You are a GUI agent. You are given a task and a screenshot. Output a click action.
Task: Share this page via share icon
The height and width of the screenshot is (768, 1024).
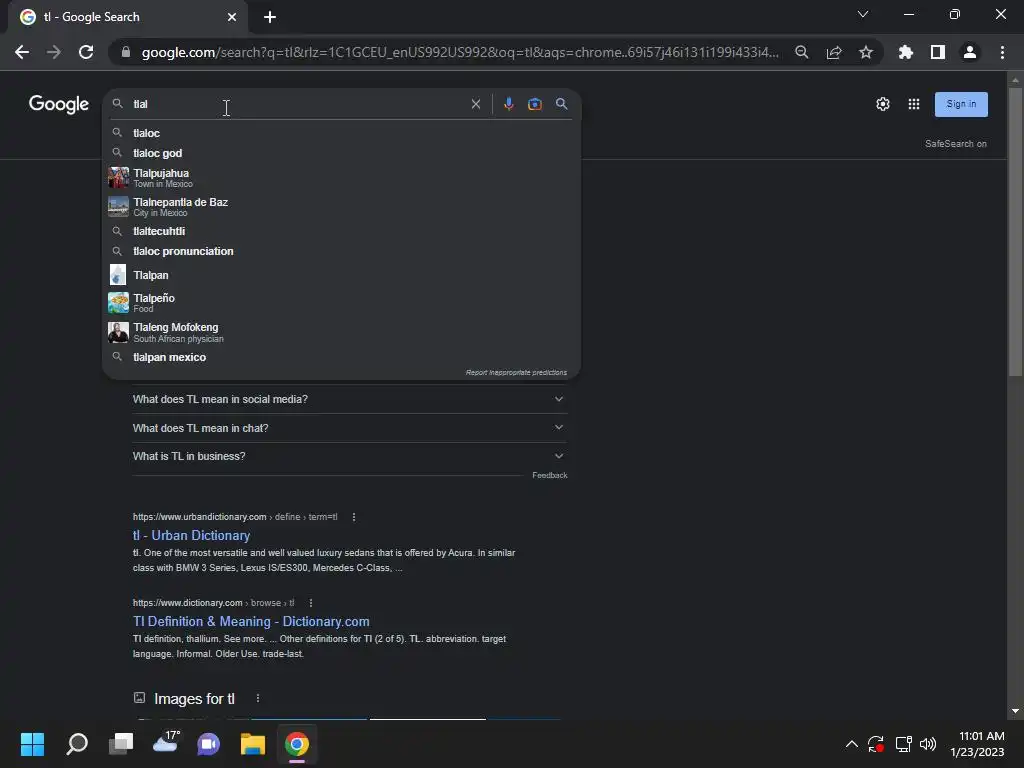[834, 52]
